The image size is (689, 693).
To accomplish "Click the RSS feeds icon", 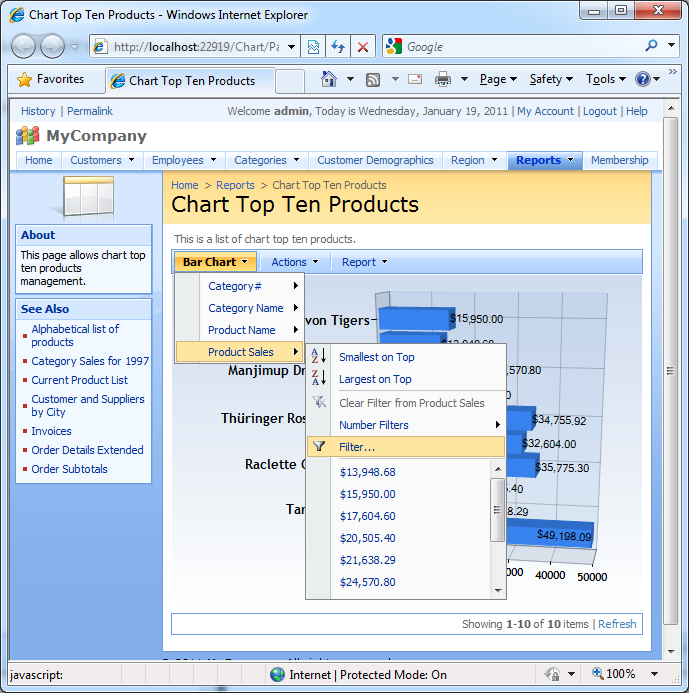I will (373, 80).
